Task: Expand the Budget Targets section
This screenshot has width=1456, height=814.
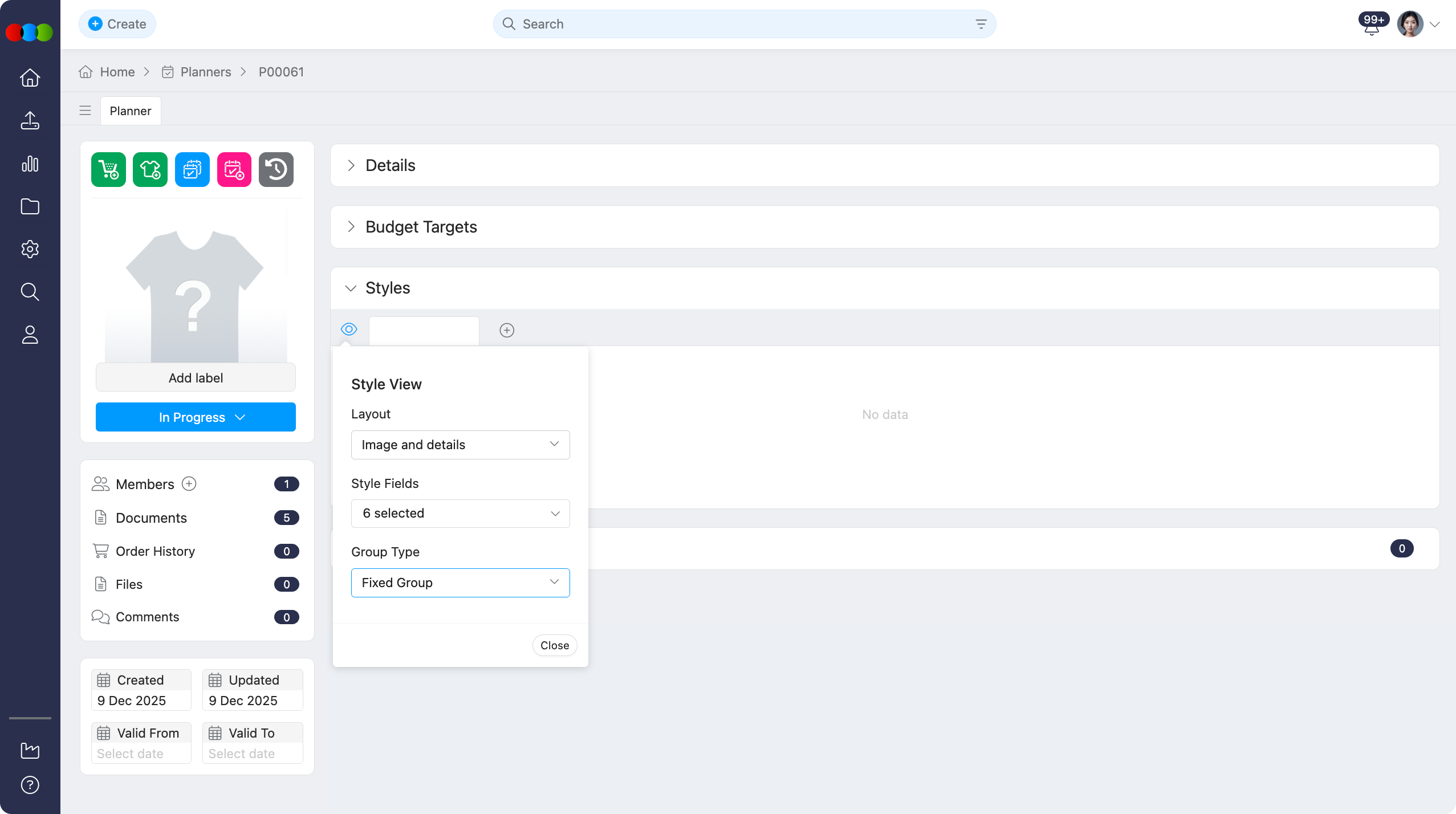Action: coord(421,227)
